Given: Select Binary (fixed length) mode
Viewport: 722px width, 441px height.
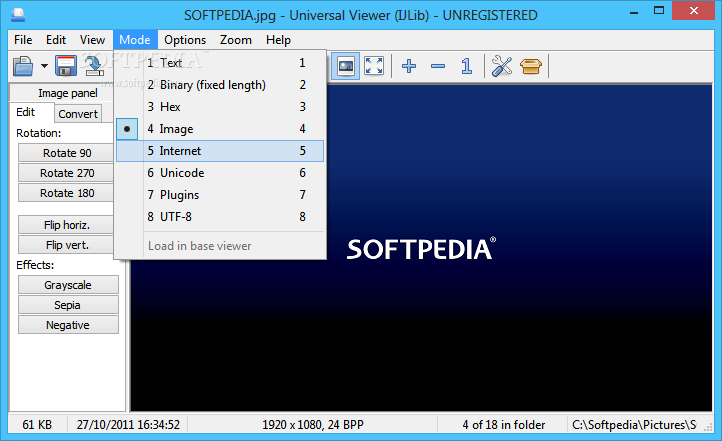Looking at the screenshot, I should coord(220,85).
